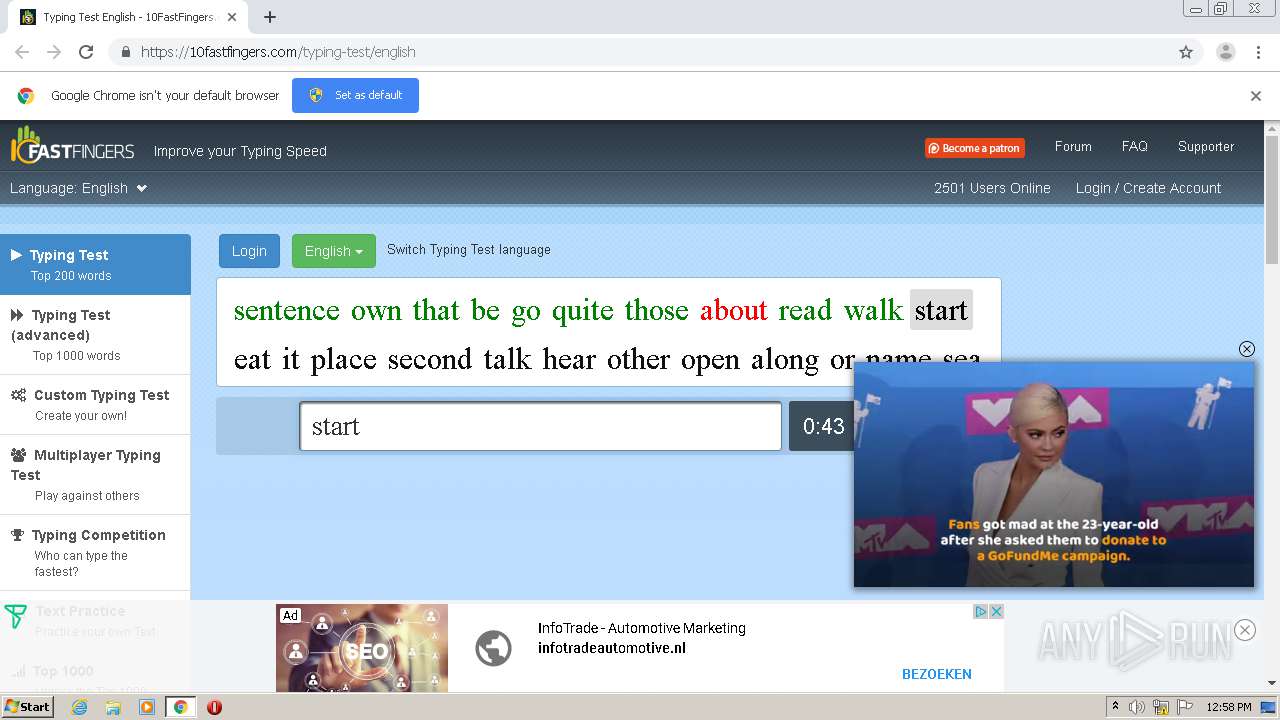Click the red stop icon in taskbar

click(x=214, y=707)
